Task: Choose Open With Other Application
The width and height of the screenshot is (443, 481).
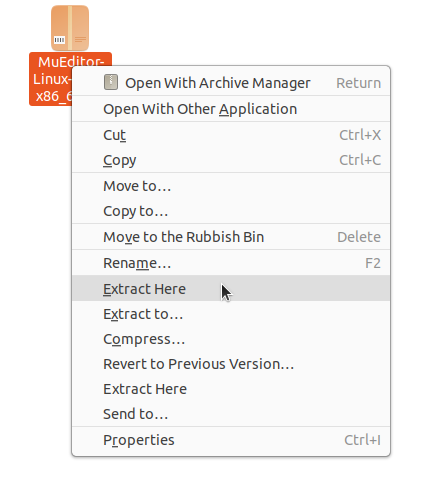Action: tap(231, 109)
